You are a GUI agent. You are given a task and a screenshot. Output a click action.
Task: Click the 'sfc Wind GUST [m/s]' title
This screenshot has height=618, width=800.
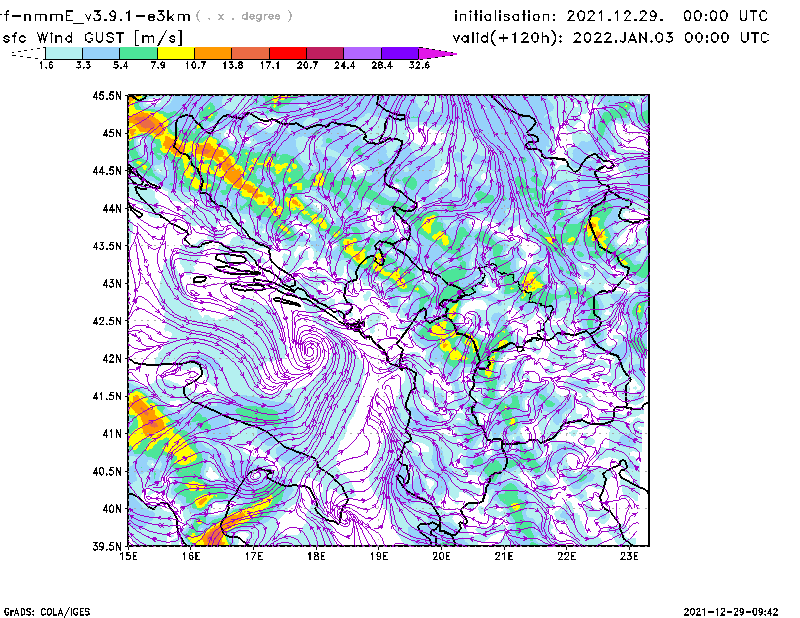click(92, 38)
